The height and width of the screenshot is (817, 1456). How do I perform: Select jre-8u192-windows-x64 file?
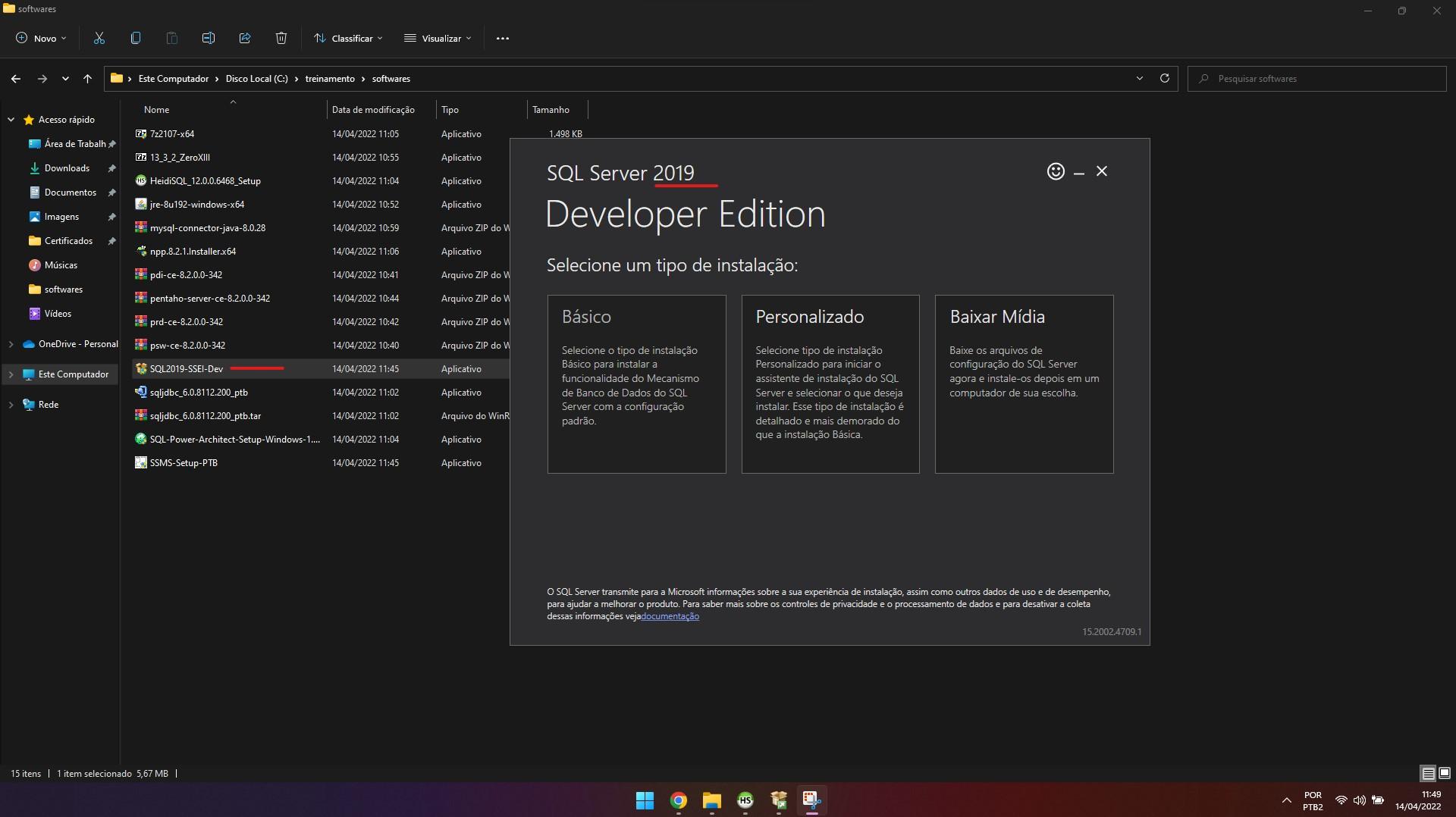pos(196,204)
